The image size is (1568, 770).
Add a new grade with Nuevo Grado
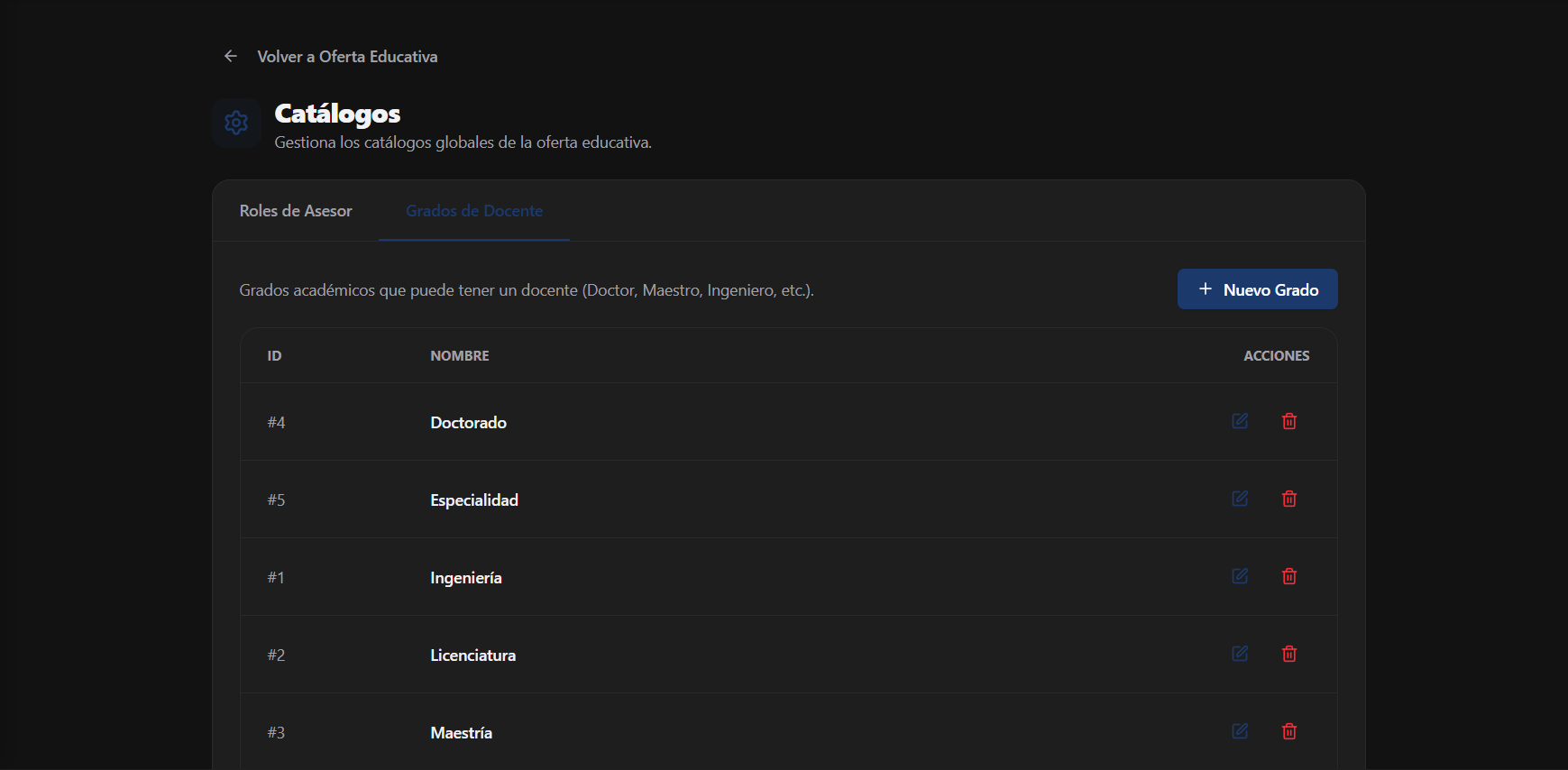(1257, 289)
